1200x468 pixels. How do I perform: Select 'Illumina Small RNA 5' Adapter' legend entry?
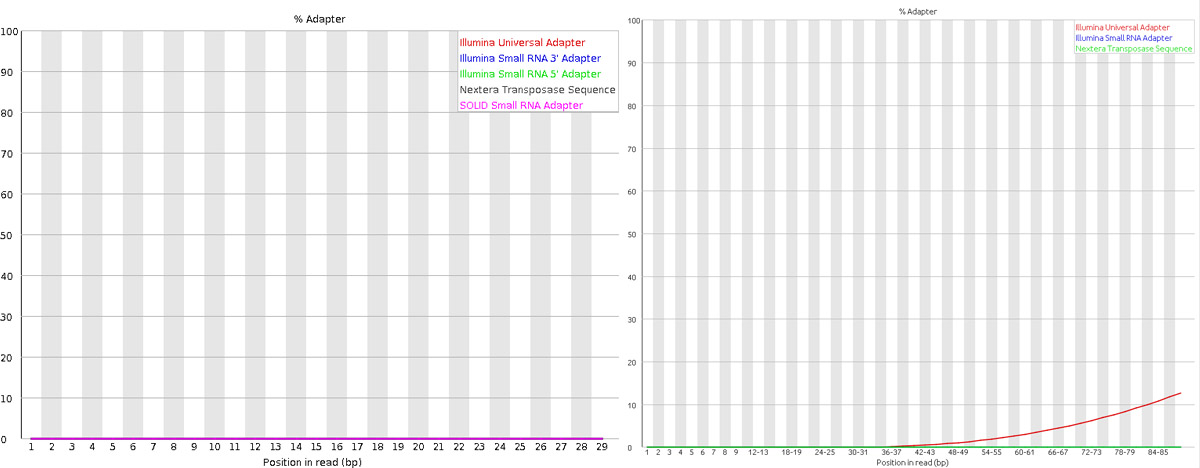[530, 74]
